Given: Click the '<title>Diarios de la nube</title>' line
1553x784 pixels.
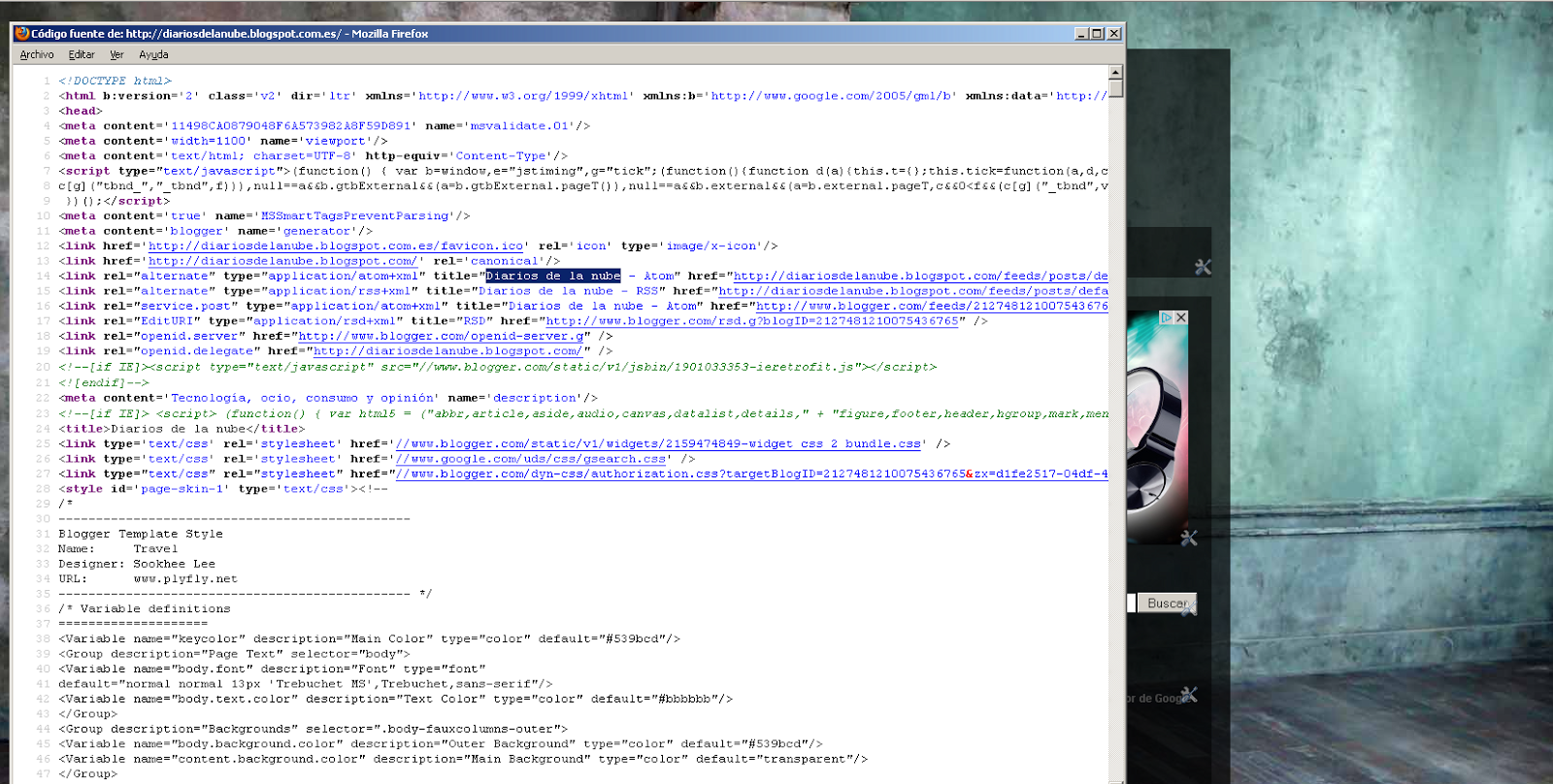Looking at the screenshot, I should [x=182, y=429].
